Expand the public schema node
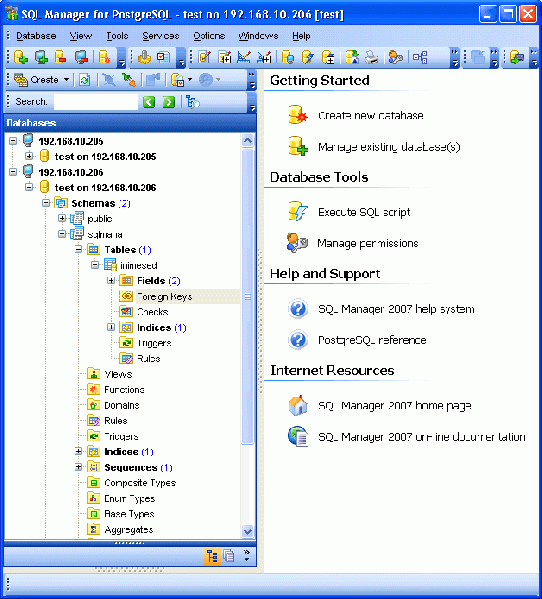 click(62, 218)
